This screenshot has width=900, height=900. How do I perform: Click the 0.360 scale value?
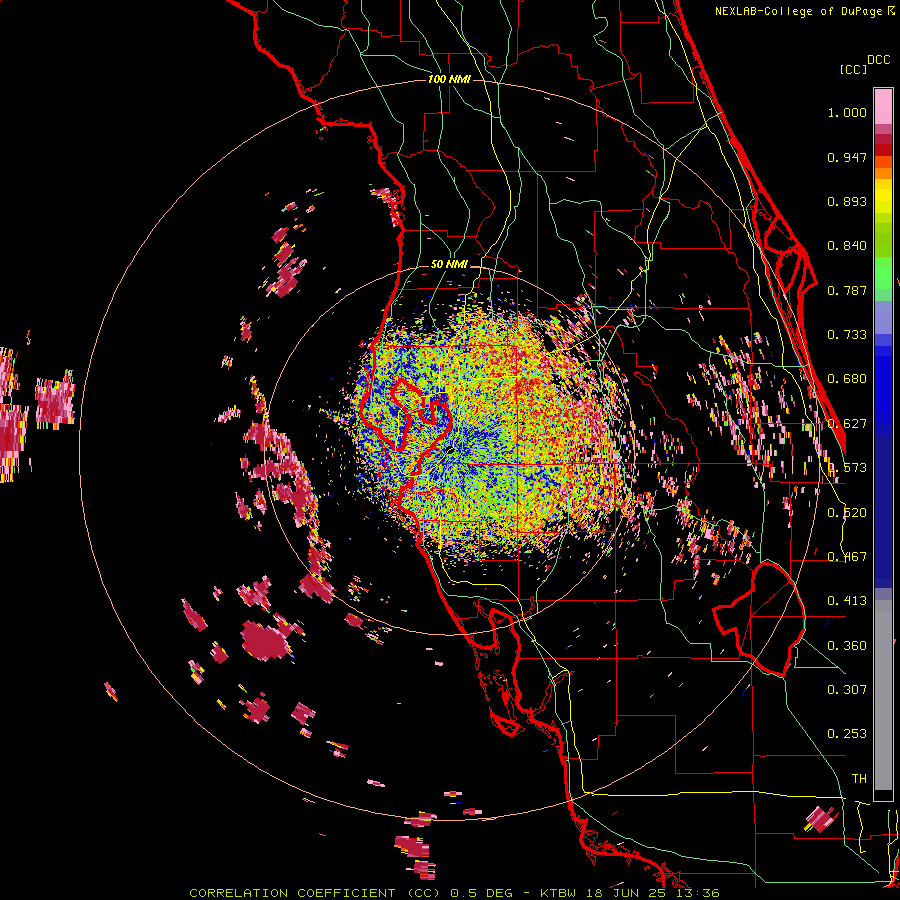(847, 646)
